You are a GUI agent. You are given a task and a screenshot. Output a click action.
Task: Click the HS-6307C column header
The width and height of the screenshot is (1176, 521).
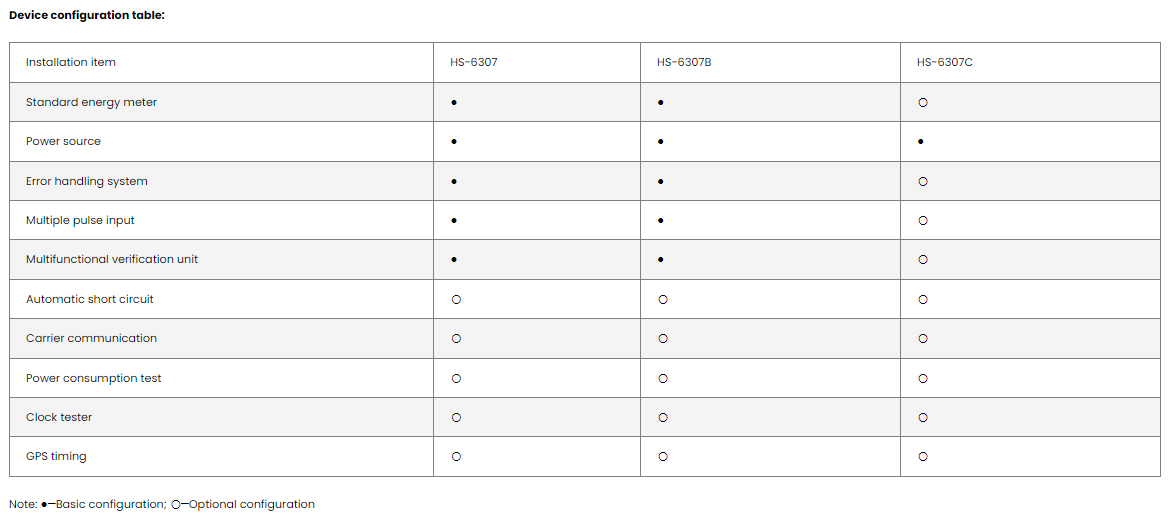pyautogui.click(x=944, y=63)
